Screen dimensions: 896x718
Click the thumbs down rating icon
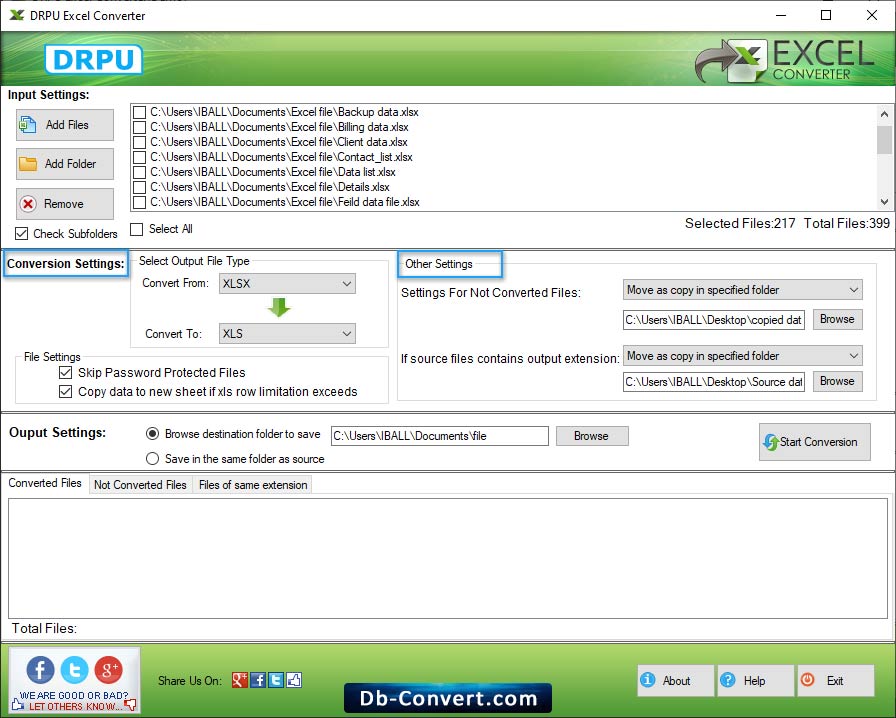click(x=130, y=705)
